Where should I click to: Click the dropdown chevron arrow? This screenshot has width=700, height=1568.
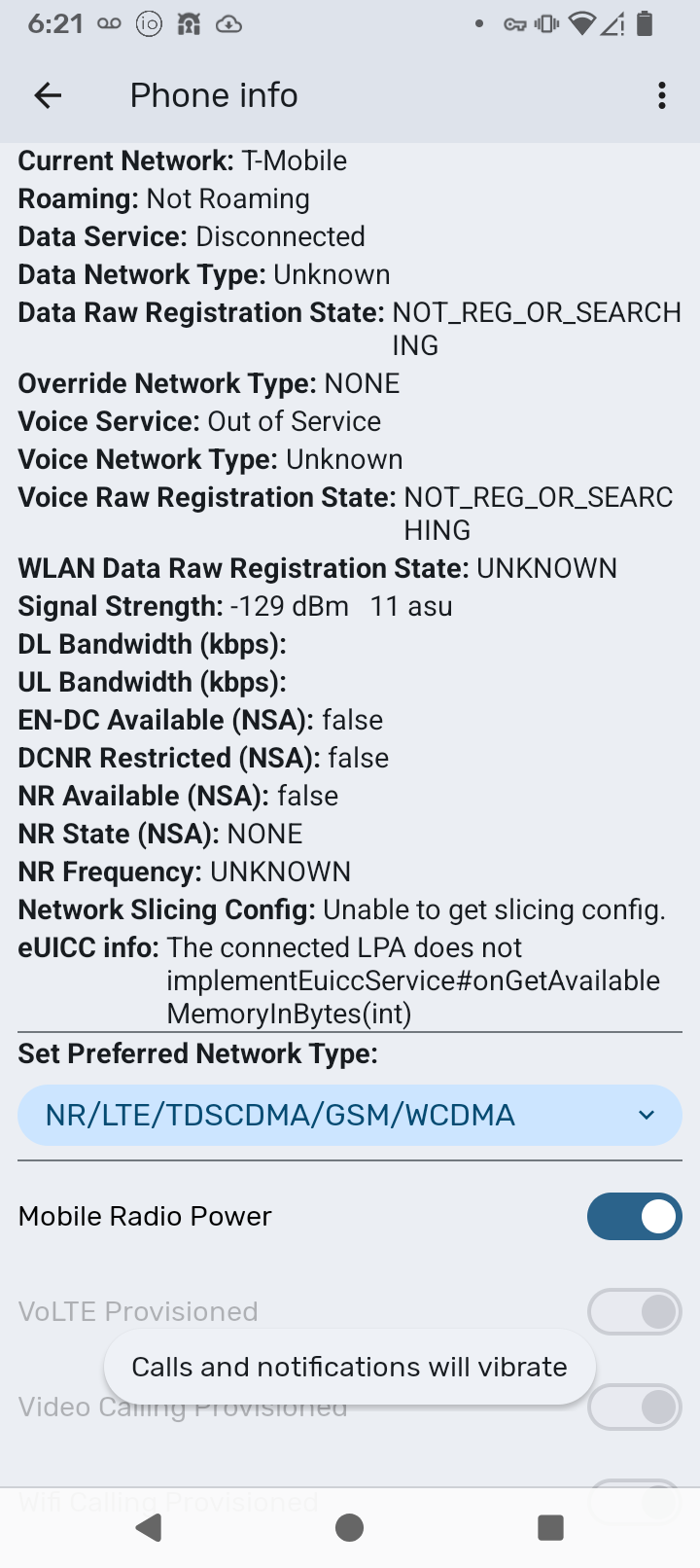pos(647,1115)
